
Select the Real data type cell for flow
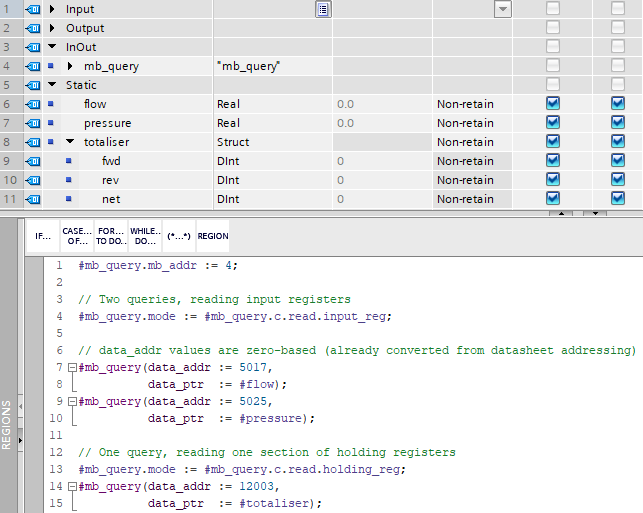(273, 104)
